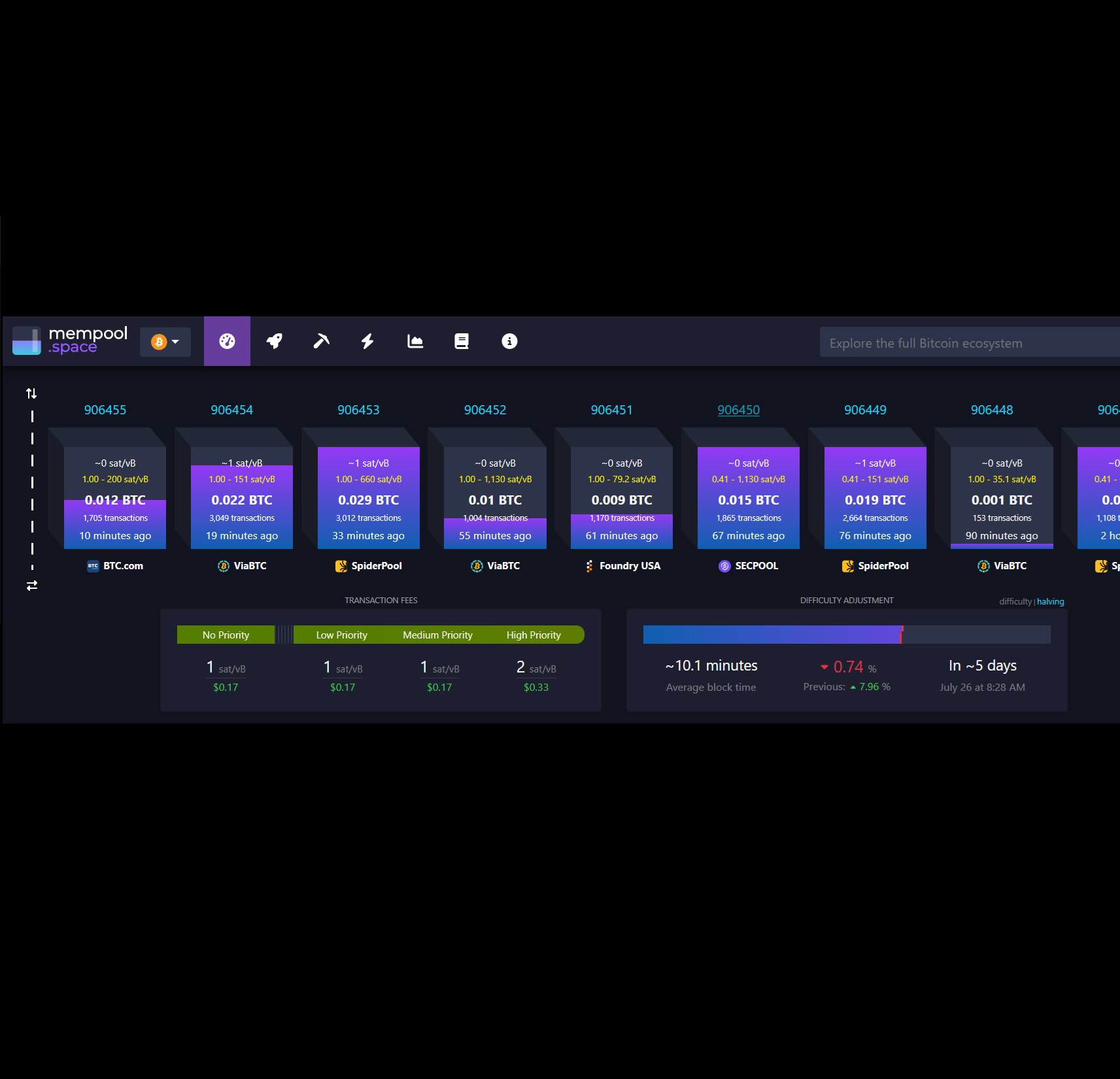The image size is (1120, 1079).
Task: Click the 1.00 - 79.2 sat/vB fee range
Action: pos(622,479)
